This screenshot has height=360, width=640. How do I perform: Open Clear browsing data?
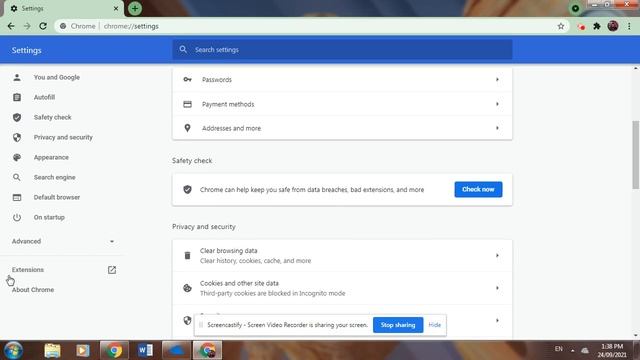coord(342,256)
